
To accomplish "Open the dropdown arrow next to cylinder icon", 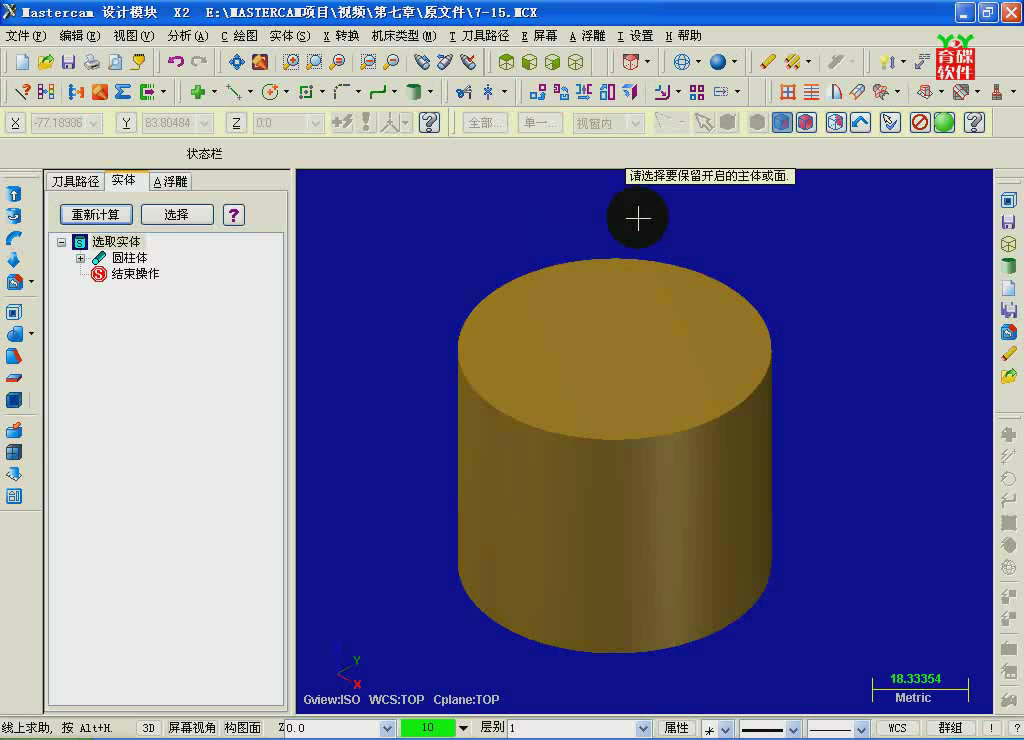I will click(x=430, y=92).
